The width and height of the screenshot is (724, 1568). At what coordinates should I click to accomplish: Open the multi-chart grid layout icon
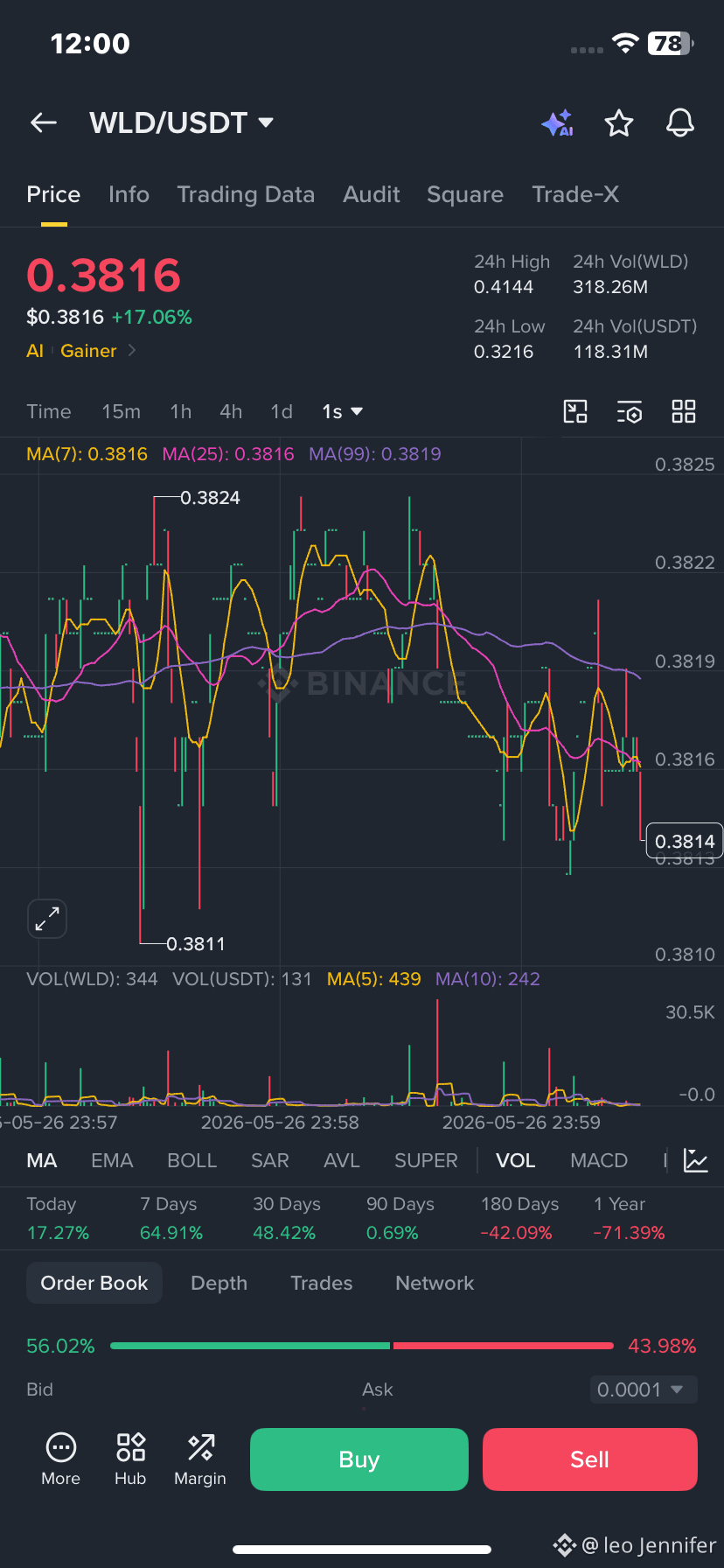(684, 411)
